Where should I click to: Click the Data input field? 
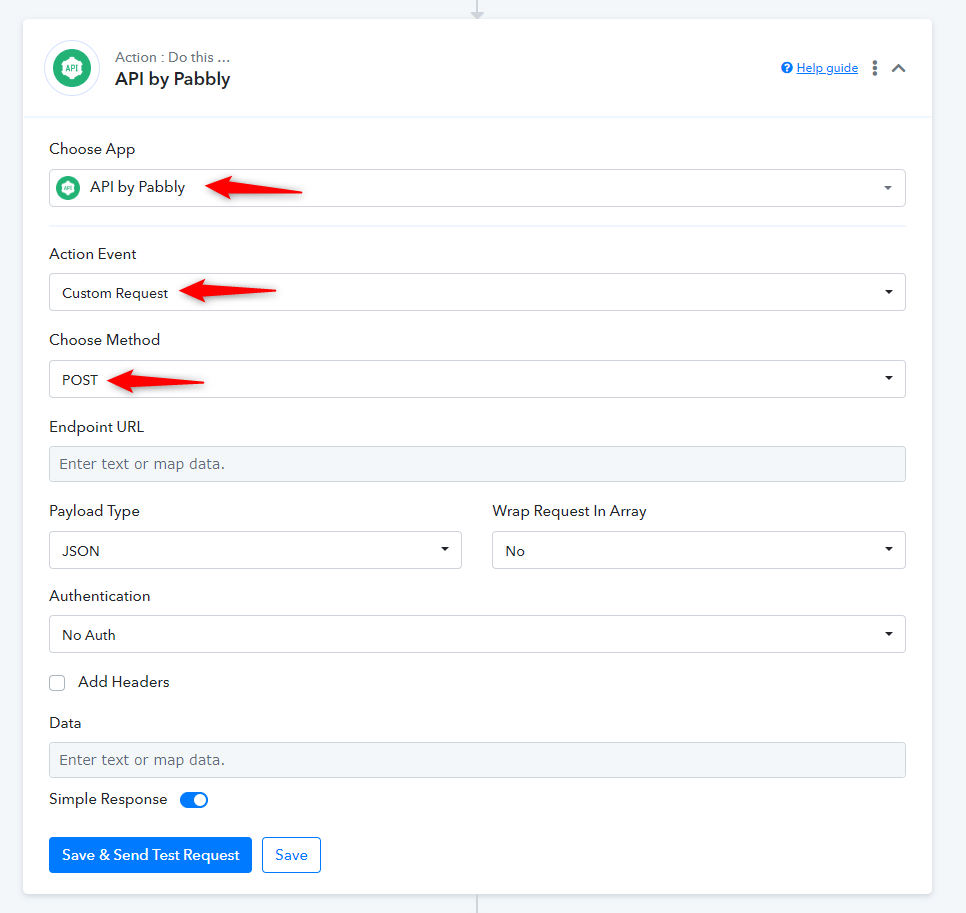477,760
